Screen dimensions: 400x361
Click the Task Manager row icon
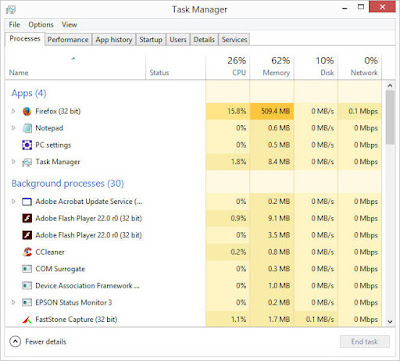(x=27, y=162)
